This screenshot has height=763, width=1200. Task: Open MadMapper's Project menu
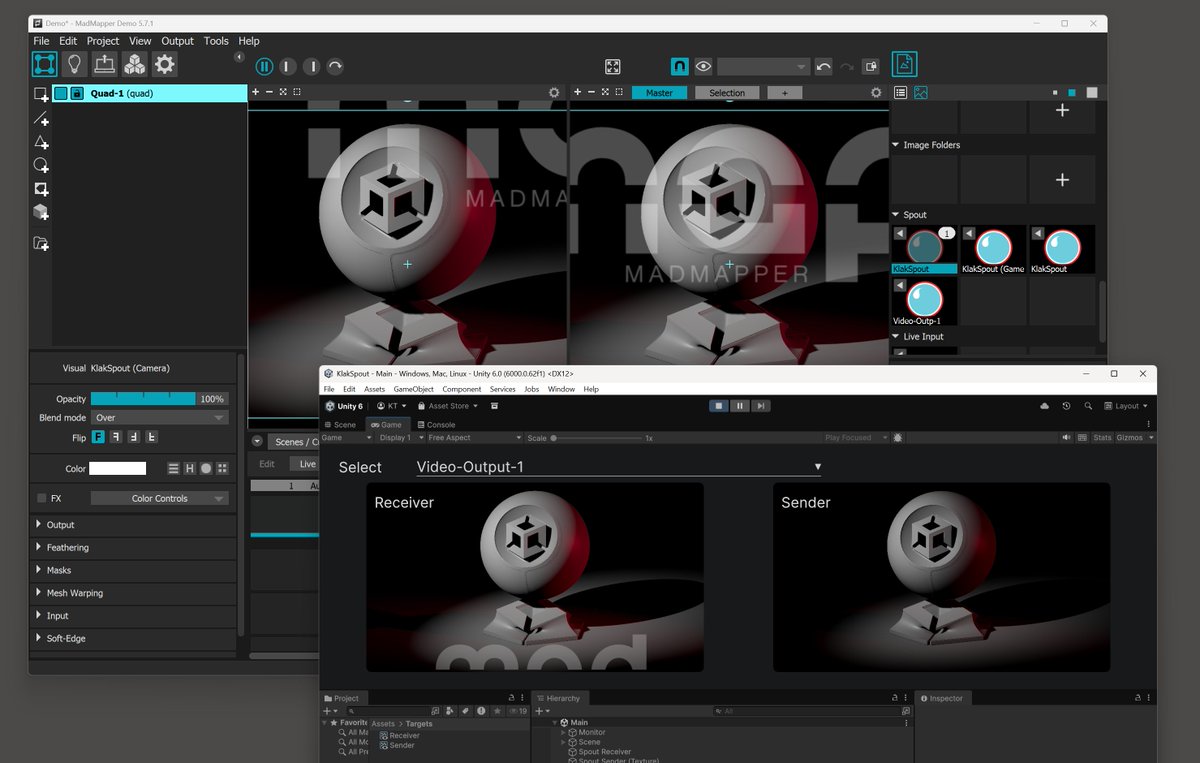pos(103,41)
